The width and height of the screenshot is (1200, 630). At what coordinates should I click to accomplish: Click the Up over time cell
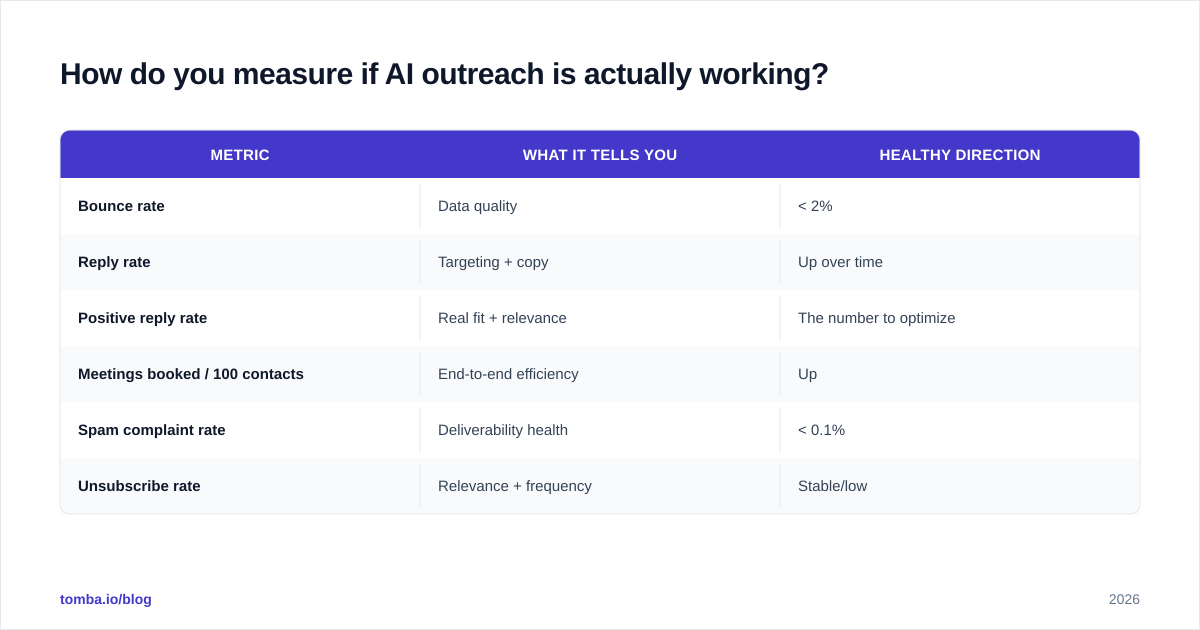point(960,262)
